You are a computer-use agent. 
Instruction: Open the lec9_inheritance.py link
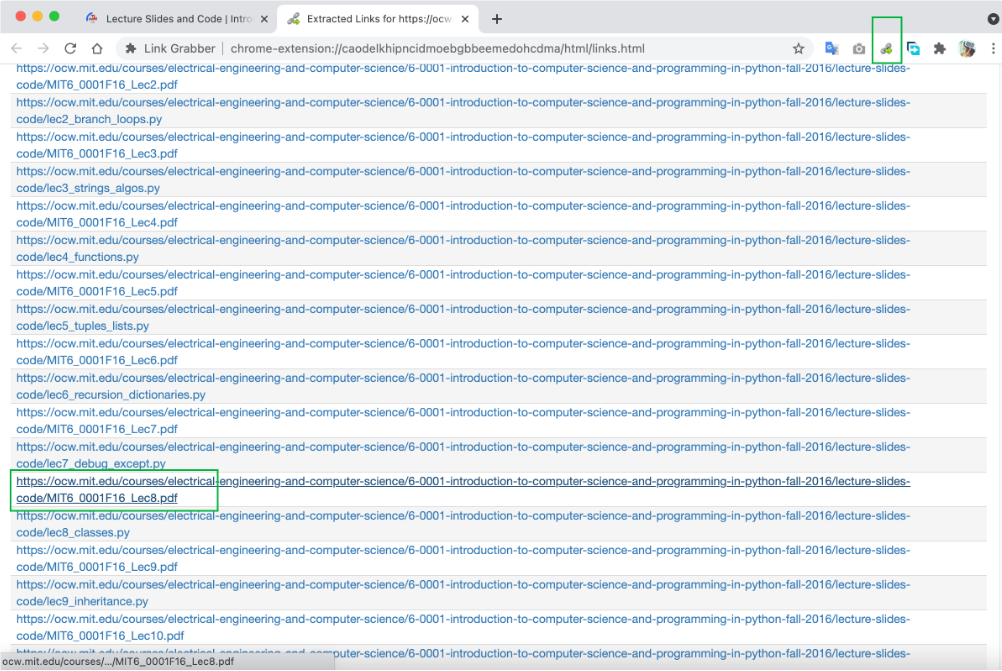pyautogui.click(x=463, y=593)
